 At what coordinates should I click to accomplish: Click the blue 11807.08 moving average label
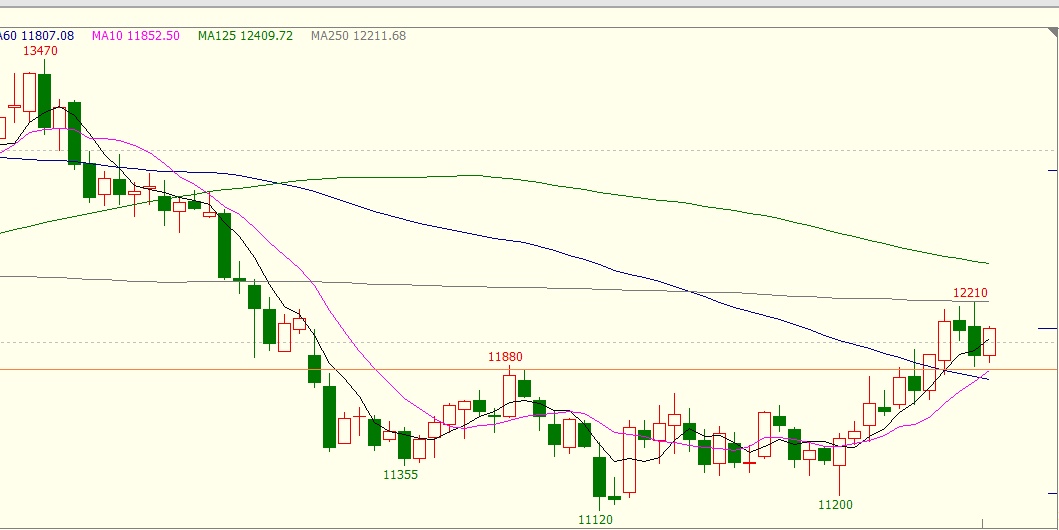(x=37, y=36)
